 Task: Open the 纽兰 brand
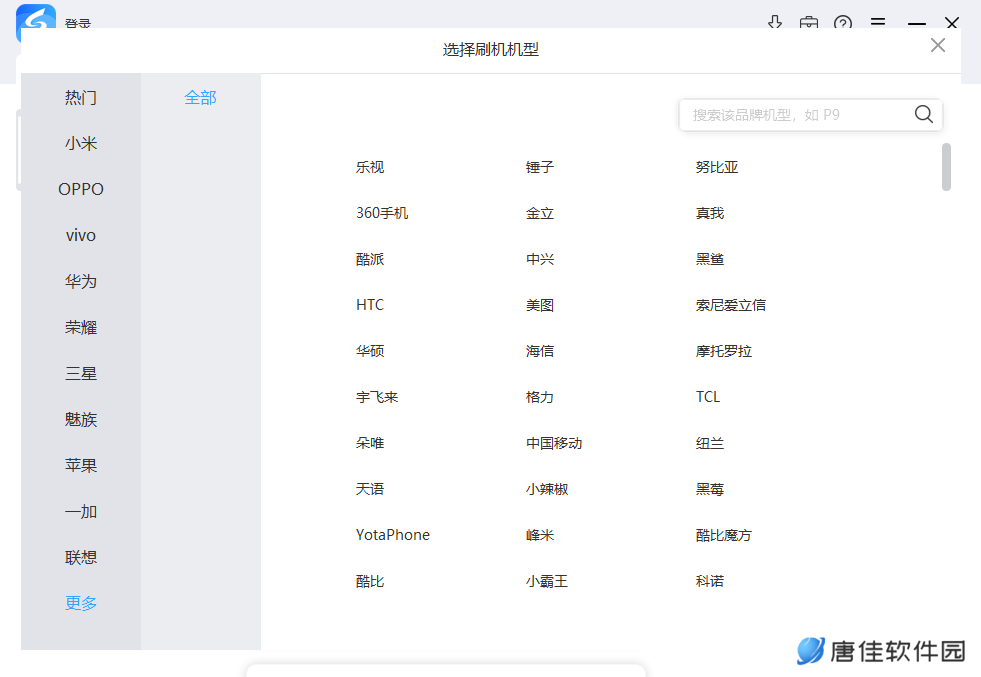(x=709, y=443)
